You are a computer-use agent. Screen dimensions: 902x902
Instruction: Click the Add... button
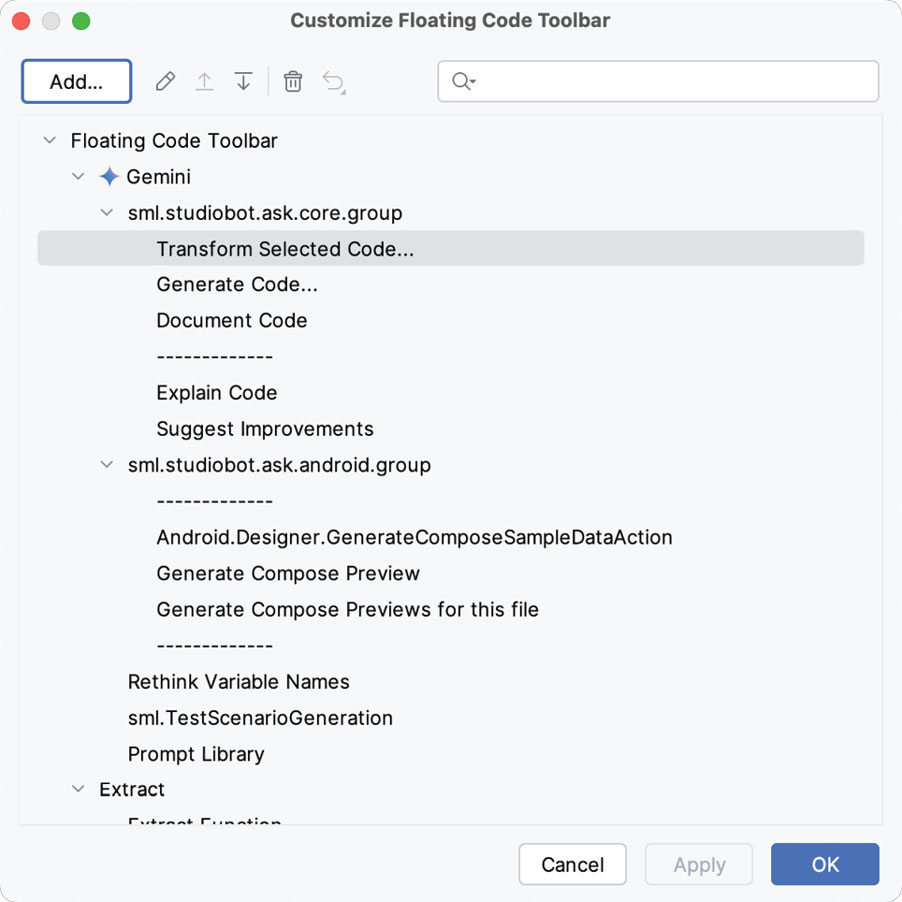point(77,82)
